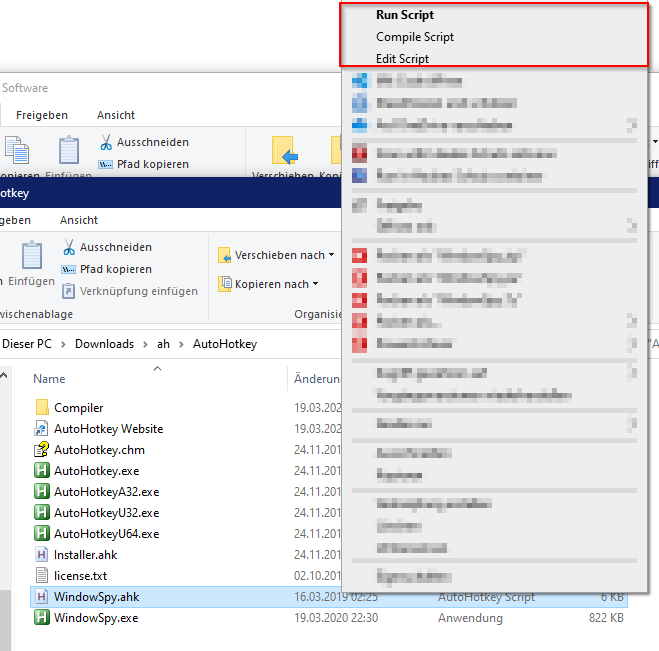Select the Installer.ahk file name
Viewport: 659px width, 651px height.
(x=85, y=555)
